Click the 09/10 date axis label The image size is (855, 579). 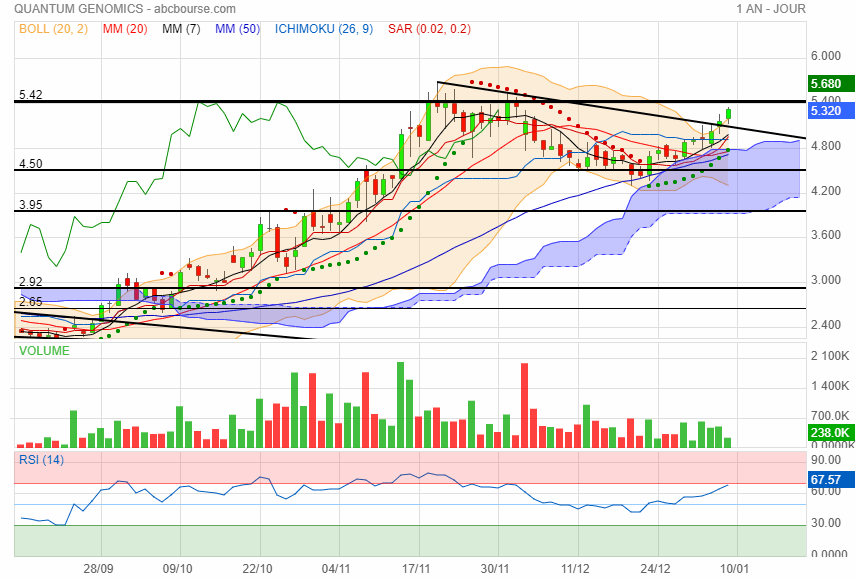[x=178, y=569]
